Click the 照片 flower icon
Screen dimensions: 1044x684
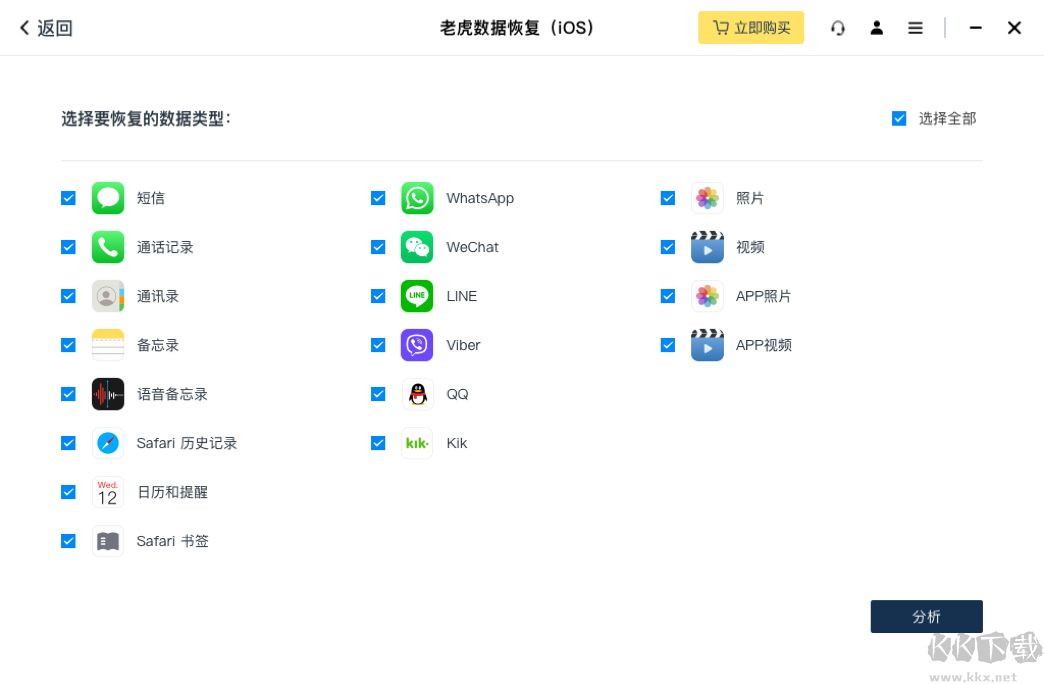707,198
